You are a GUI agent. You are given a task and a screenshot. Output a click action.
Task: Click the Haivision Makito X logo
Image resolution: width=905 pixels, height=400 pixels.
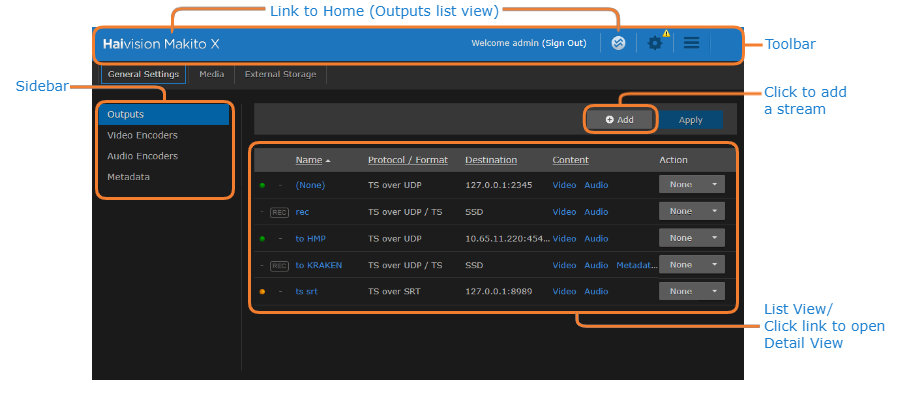160,44
